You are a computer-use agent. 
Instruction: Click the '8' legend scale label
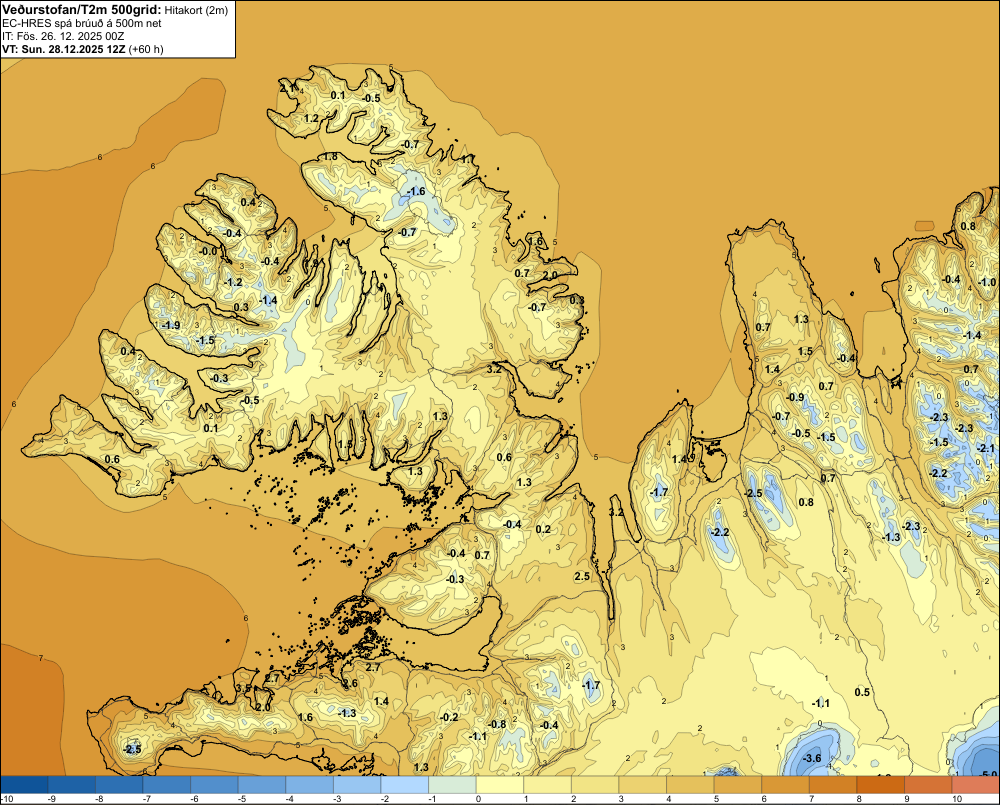[860, 799]
